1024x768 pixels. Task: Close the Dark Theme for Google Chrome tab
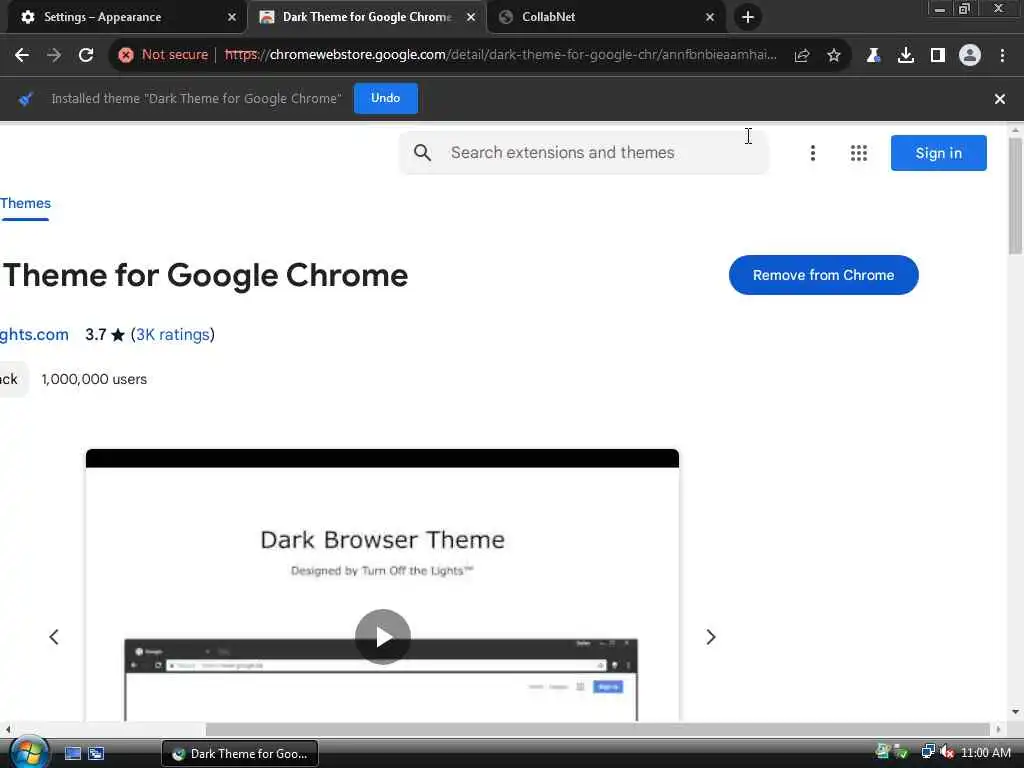coord(471,18)
